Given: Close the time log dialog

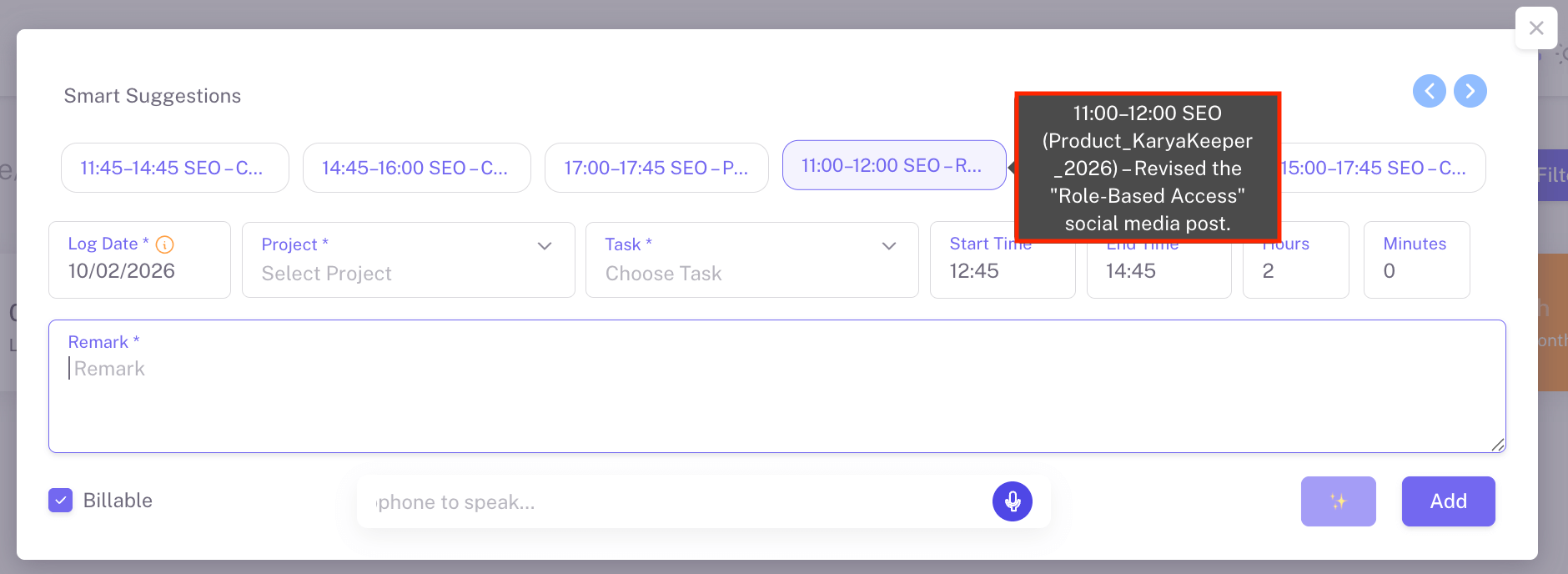Looking at the screenshot, I should pyautogui.click(x=1535, y=28).
